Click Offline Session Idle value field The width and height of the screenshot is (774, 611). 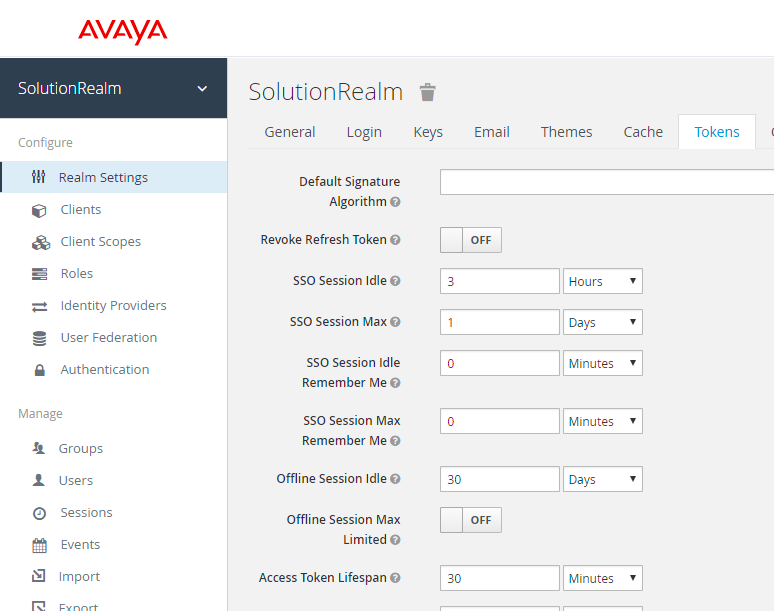click(500, 479)
